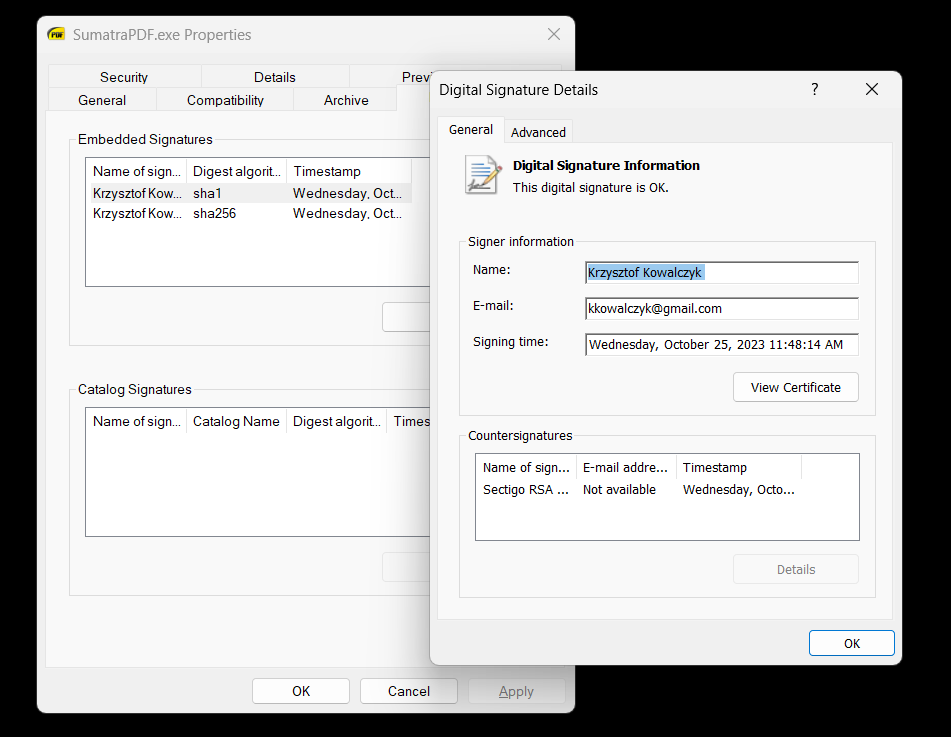Click View Certificate button
This screenshot has width=951, height=737.
click(796, 388)
